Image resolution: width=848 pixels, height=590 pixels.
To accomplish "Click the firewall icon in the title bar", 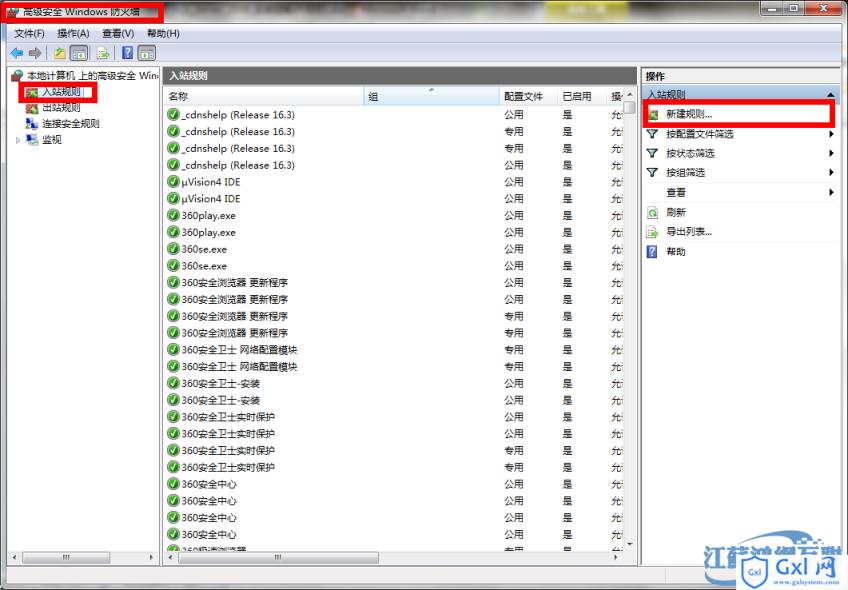I will coord(12,11).
